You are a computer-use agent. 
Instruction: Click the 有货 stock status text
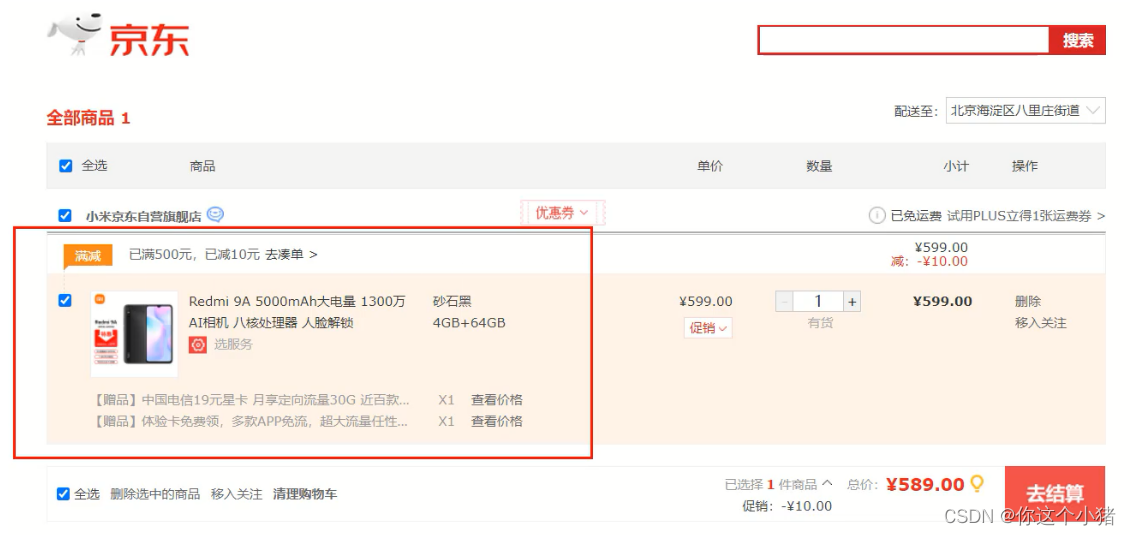(819, 323)
